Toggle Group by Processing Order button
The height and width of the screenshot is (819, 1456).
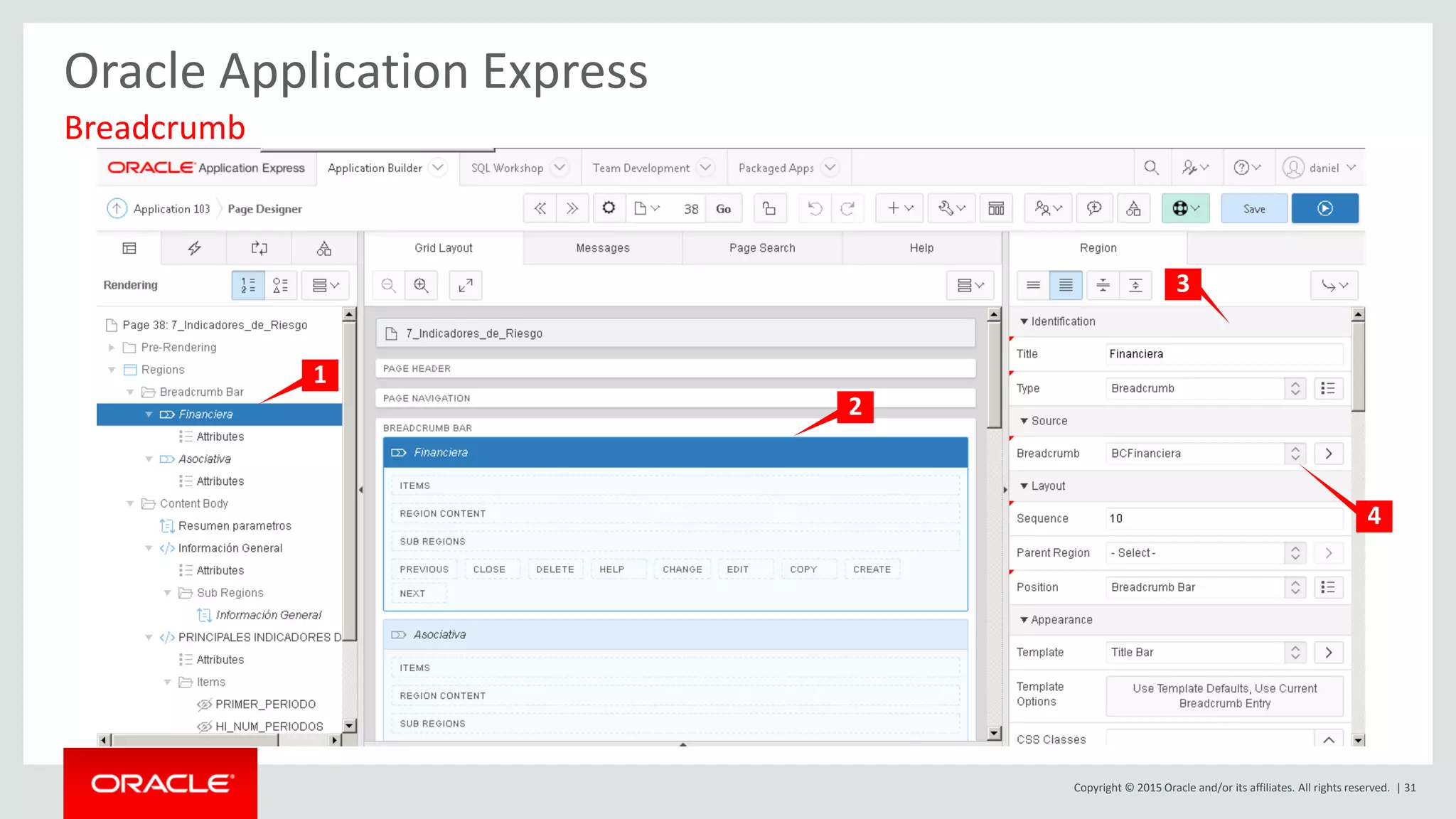[248, 285]
